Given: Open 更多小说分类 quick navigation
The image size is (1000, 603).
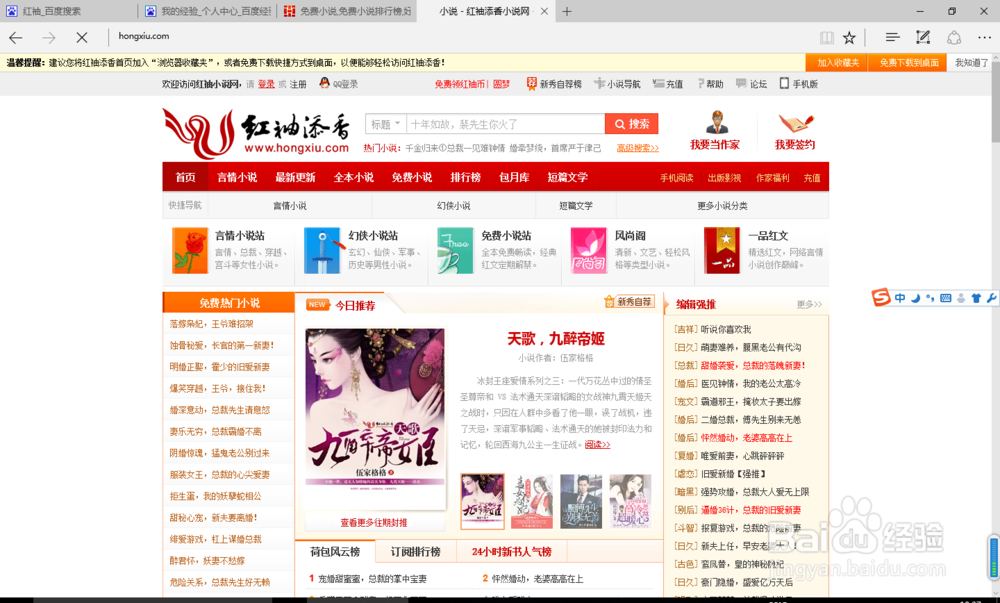Looking at the screenshot, I should [722, 206].
